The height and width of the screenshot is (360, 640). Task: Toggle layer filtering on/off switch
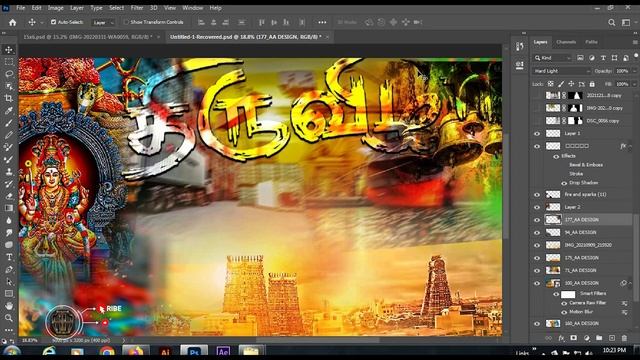(636, 56)
